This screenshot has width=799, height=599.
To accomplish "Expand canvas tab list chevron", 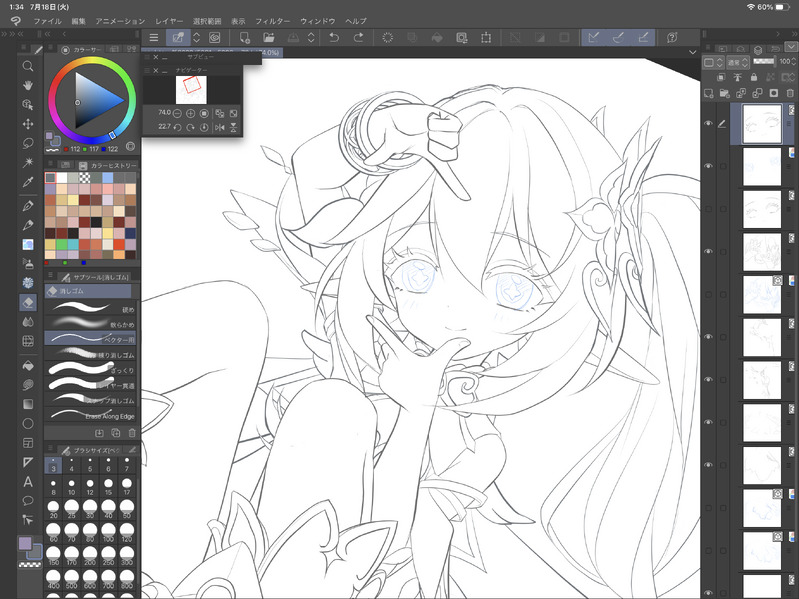I will (693, 52).
